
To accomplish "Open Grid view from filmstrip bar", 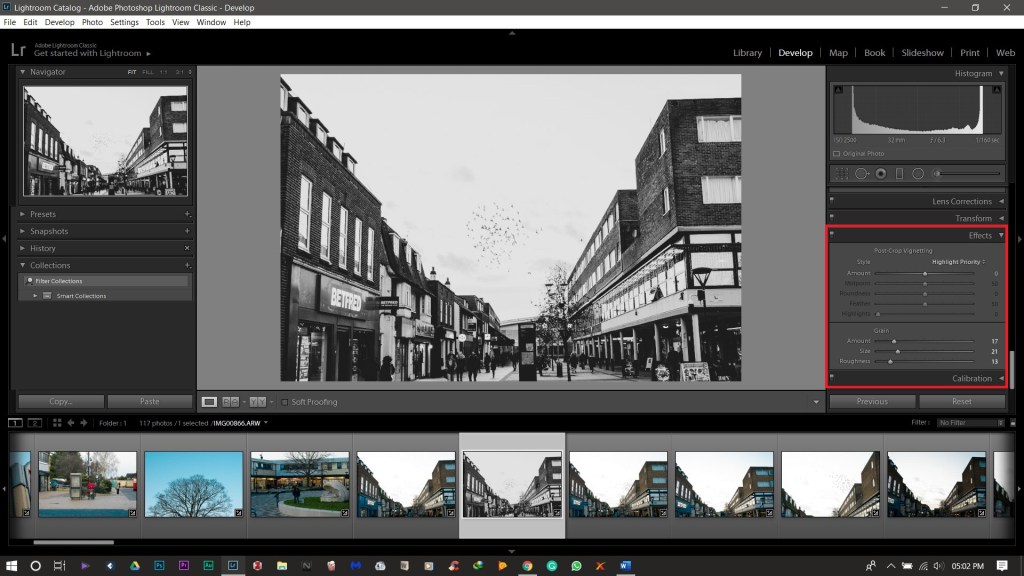I will [x=57, y=423].
